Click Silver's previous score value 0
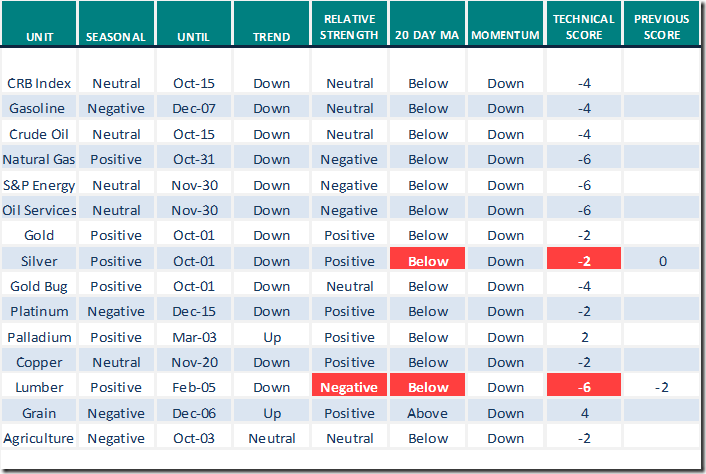Viewport: 706px width, 474px height. click(x=663, y=261)
